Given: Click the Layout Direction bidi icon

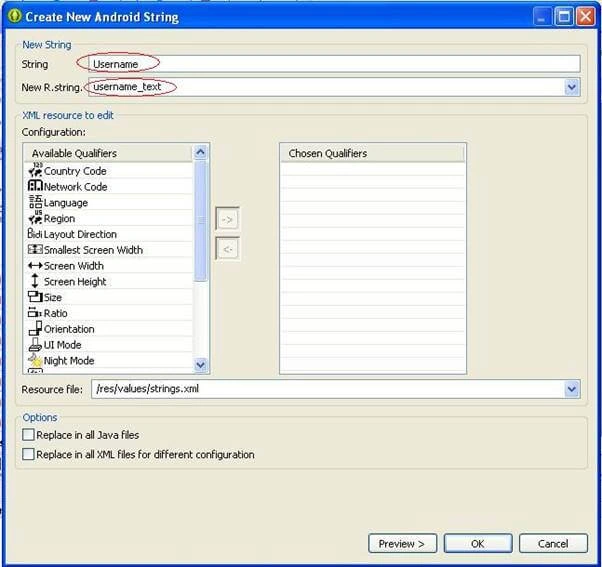Looking at the screenshot, I should pos(35,233).
